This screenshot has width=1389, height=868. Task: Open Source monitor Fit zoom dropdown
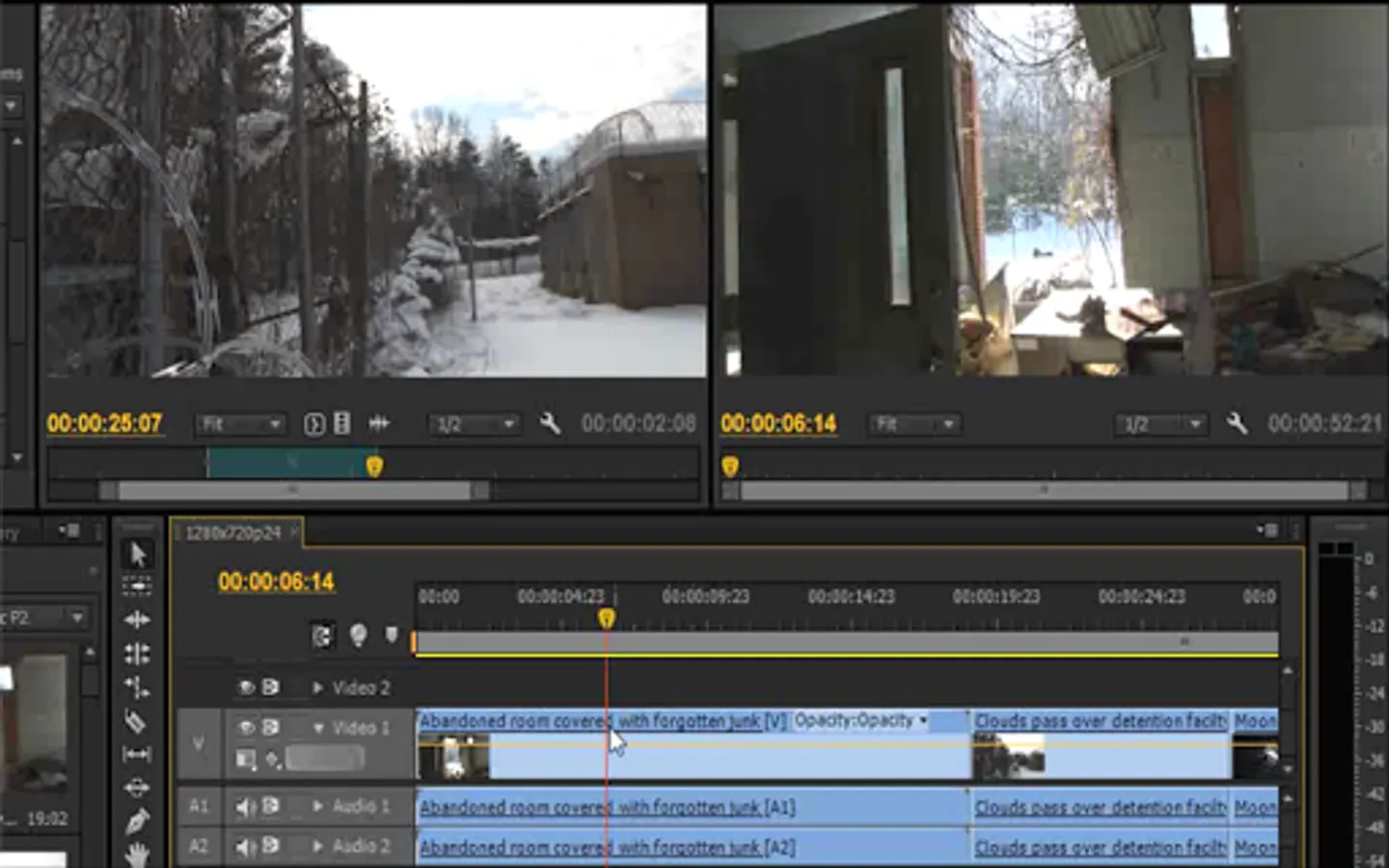pyautogui.click(x=240, y=424)
